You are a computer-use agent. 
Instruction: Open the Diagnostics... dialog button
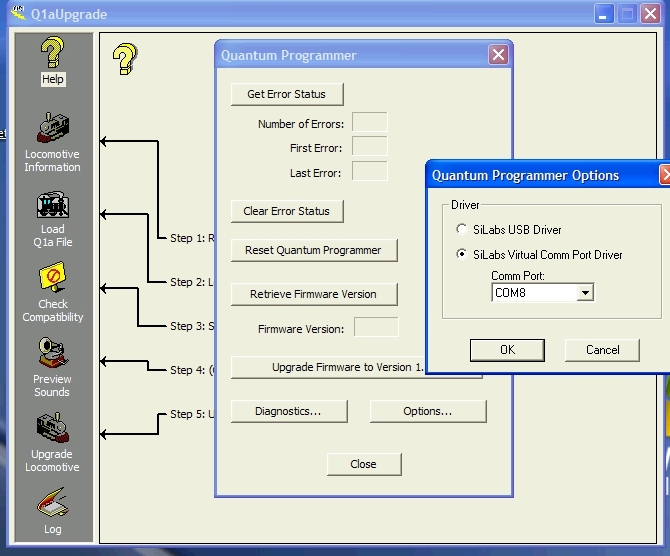[x=289, y=411]
